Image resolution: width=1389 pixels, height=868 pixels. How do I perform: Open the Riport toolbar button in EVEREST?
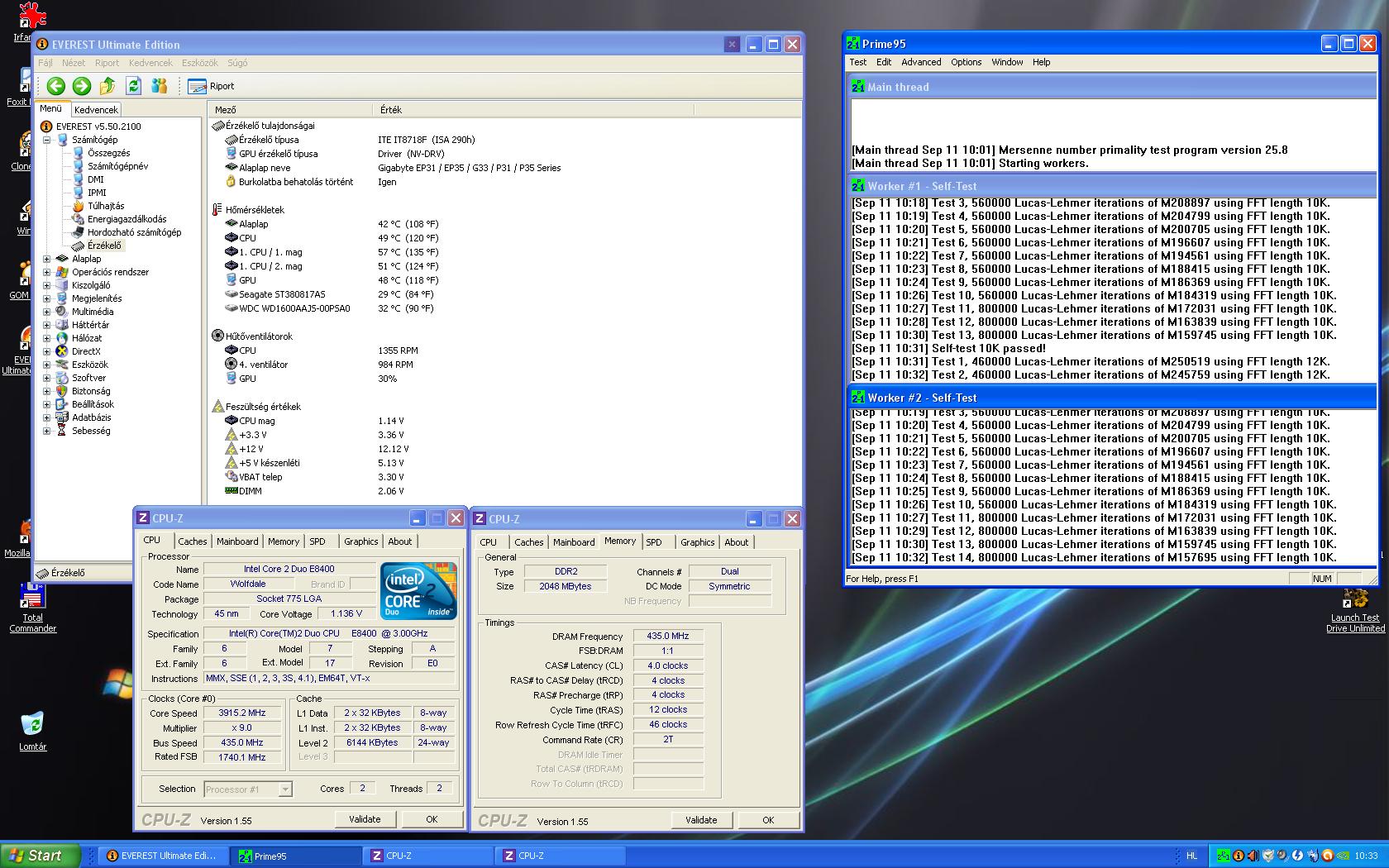[x=212, y=86]
